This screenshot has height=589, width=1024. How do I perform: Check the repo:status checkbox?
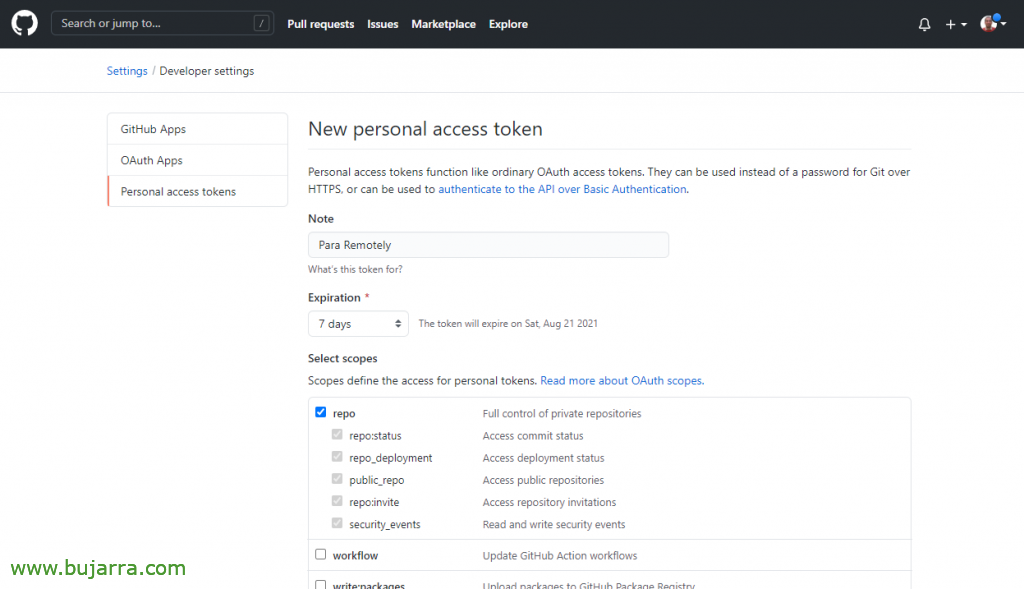tap(337, 434)
